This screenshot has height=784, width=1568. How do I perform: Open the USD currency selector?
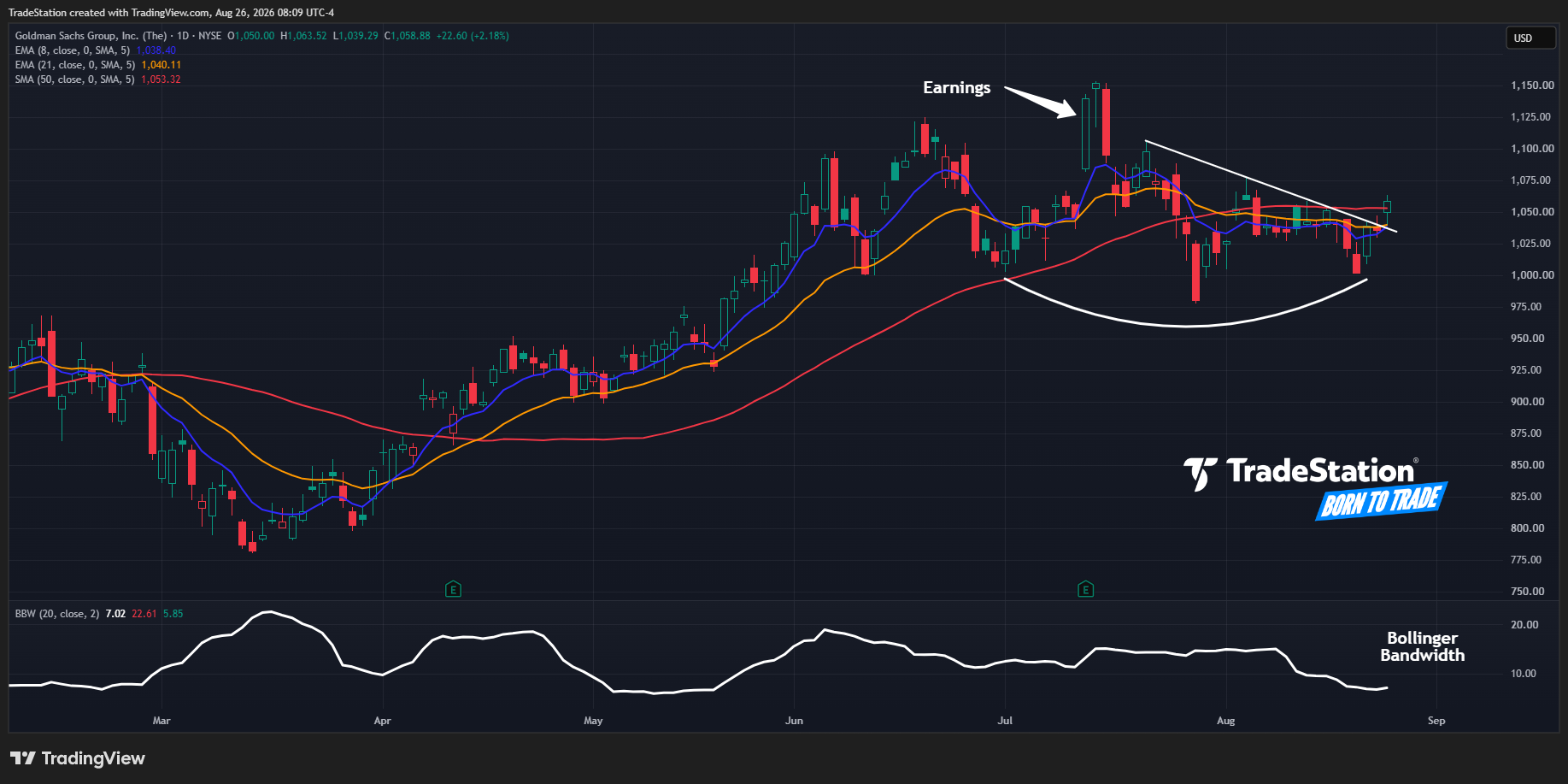[x=1530, y=38]
